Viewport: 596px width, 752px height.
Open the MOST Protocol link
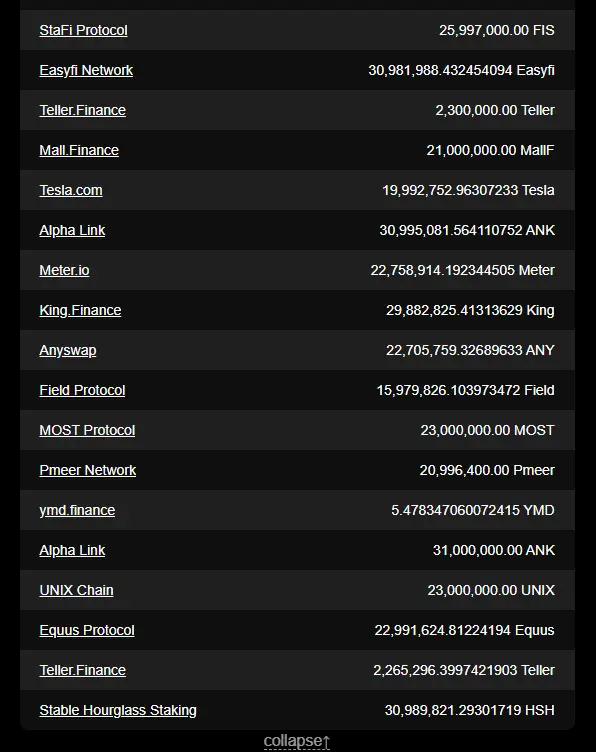[87, 430]
